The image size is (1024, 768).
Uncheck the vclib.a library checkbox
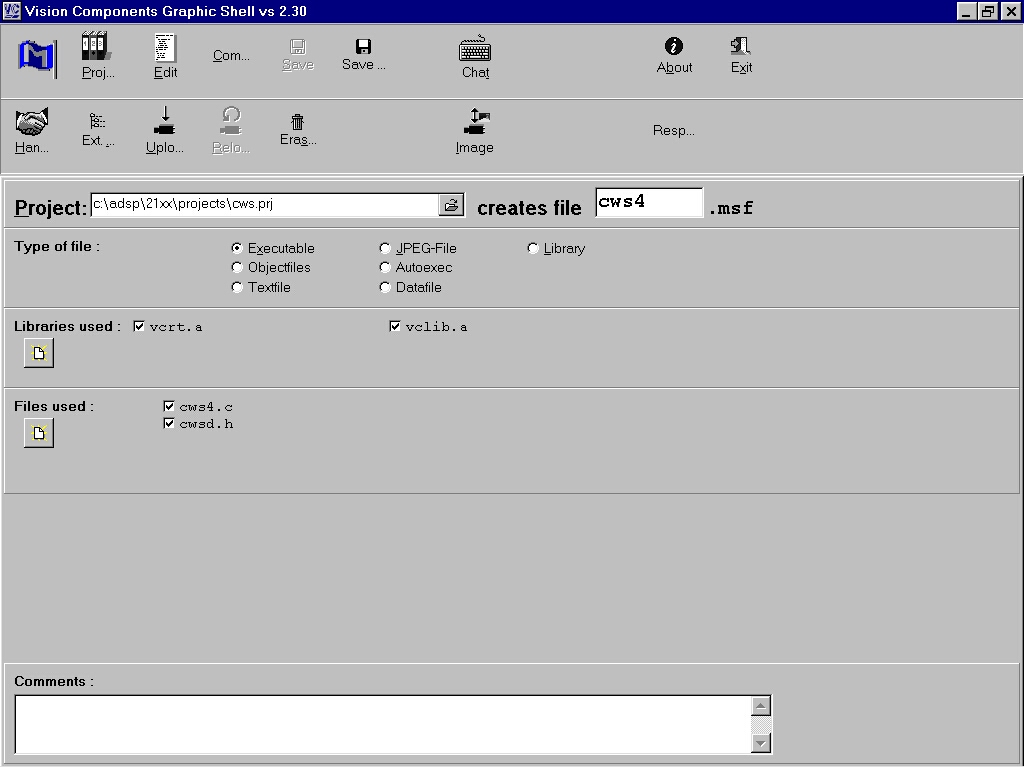pyautogui.click(x=394, y=326)
